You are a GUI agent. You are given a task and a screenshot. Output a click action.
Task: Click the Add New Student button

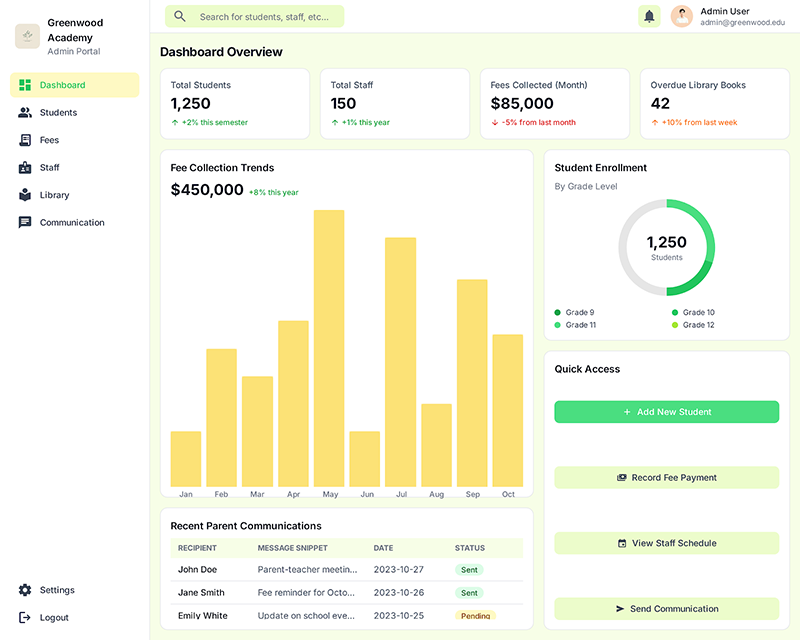click(666, 411)
